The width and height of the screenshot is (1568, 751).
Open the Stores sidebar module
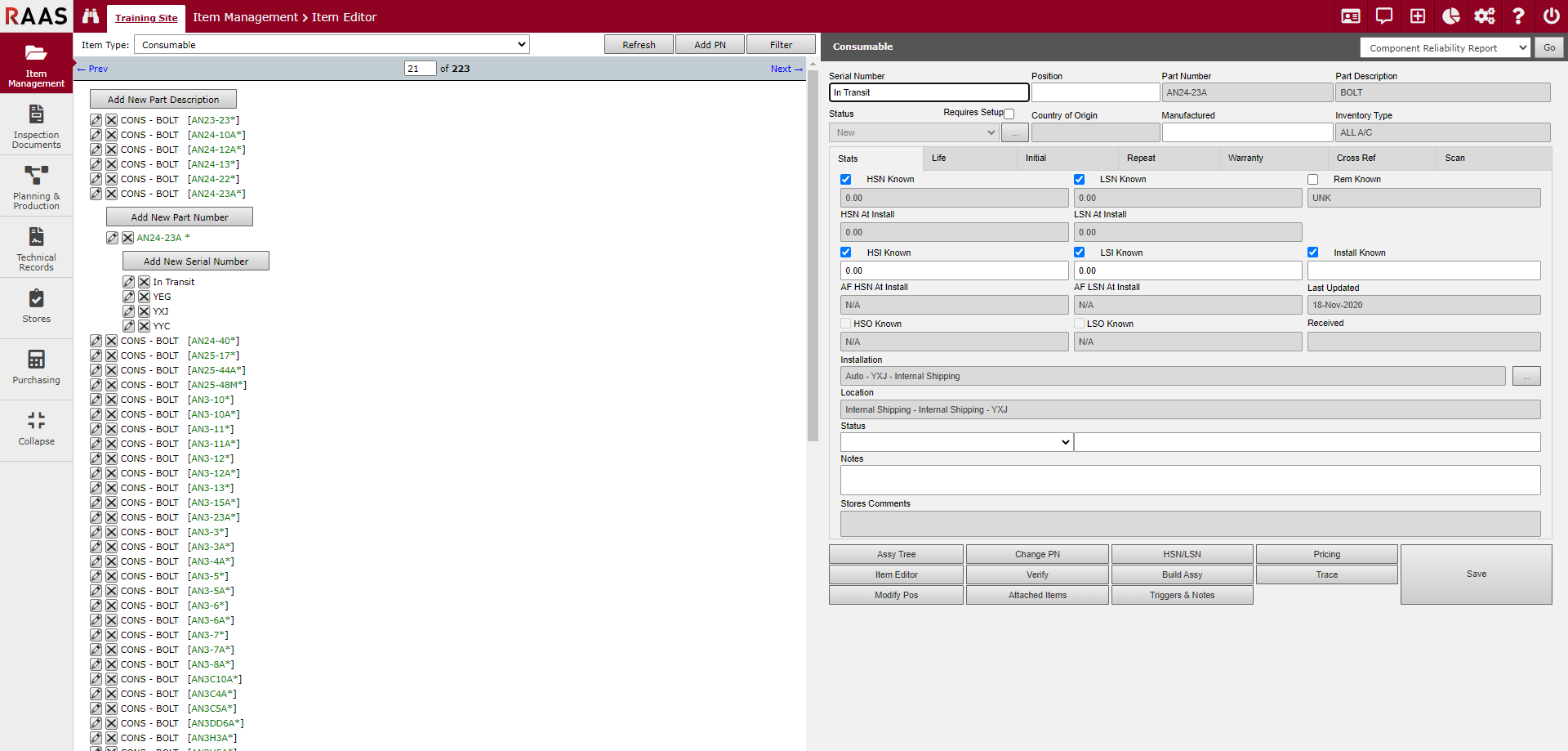point(36,306)
